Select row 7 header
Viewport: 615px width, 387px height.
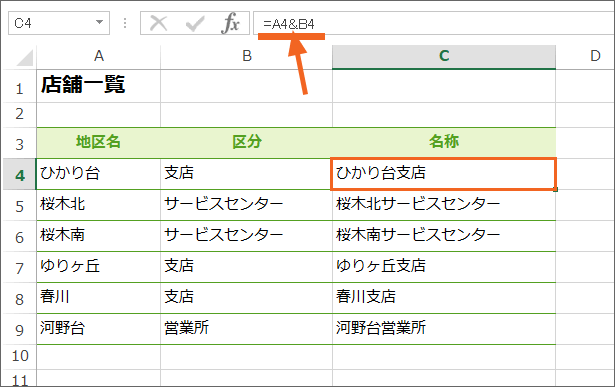coord(20,267)
